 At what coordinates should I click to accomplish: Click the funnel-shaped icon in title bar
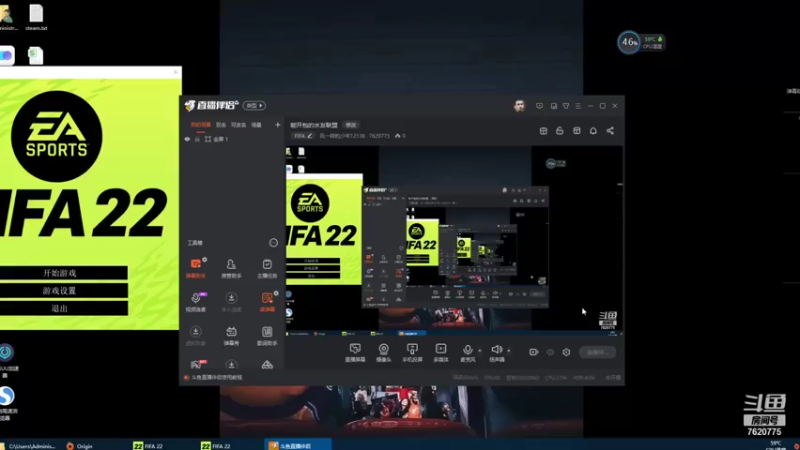[566, 106]
